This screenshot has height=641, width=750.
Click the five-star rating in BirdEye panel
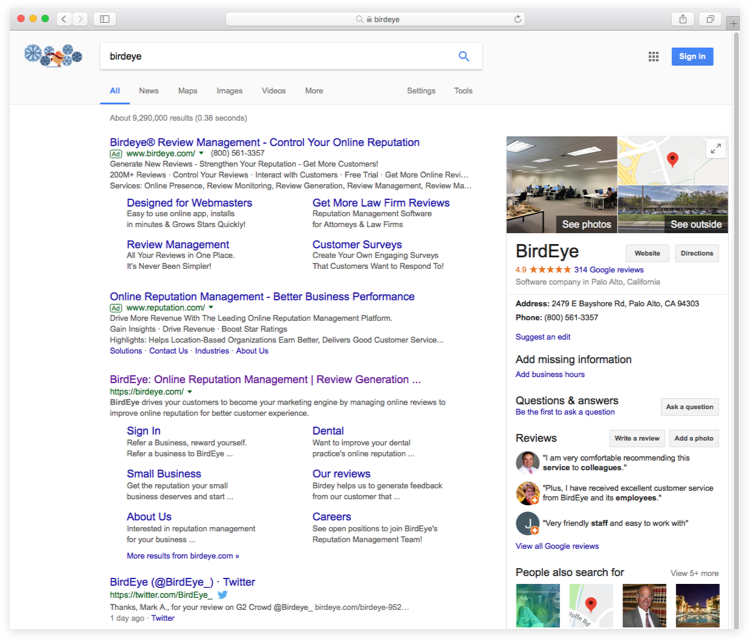pos(550,269)
